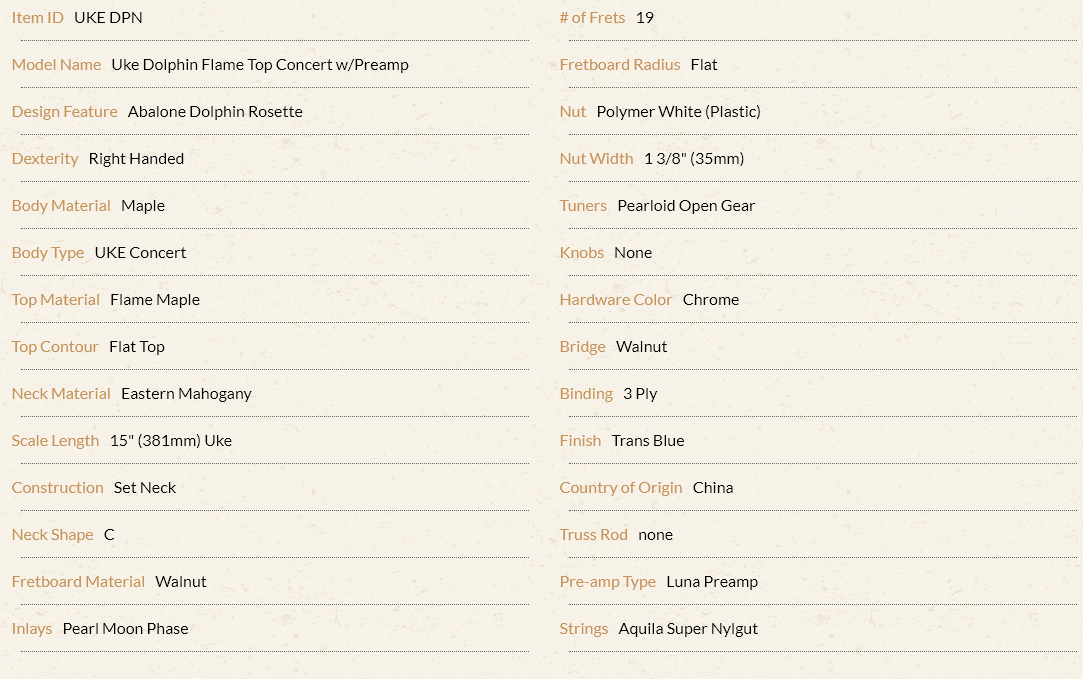This screenshot has height=679, width=1083.
Task: Click the Inlays label
Action: pos(32,629)
